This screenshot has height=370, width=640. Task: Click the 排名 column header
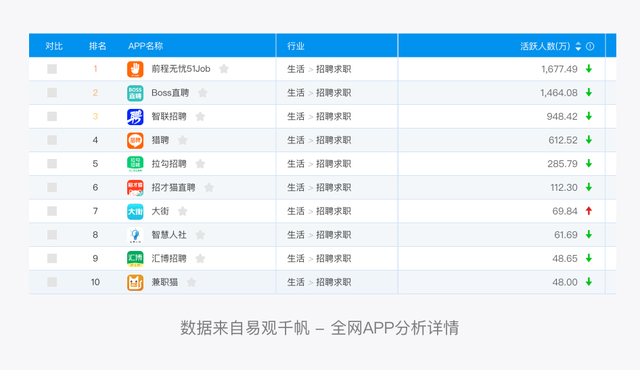point(98,46)
